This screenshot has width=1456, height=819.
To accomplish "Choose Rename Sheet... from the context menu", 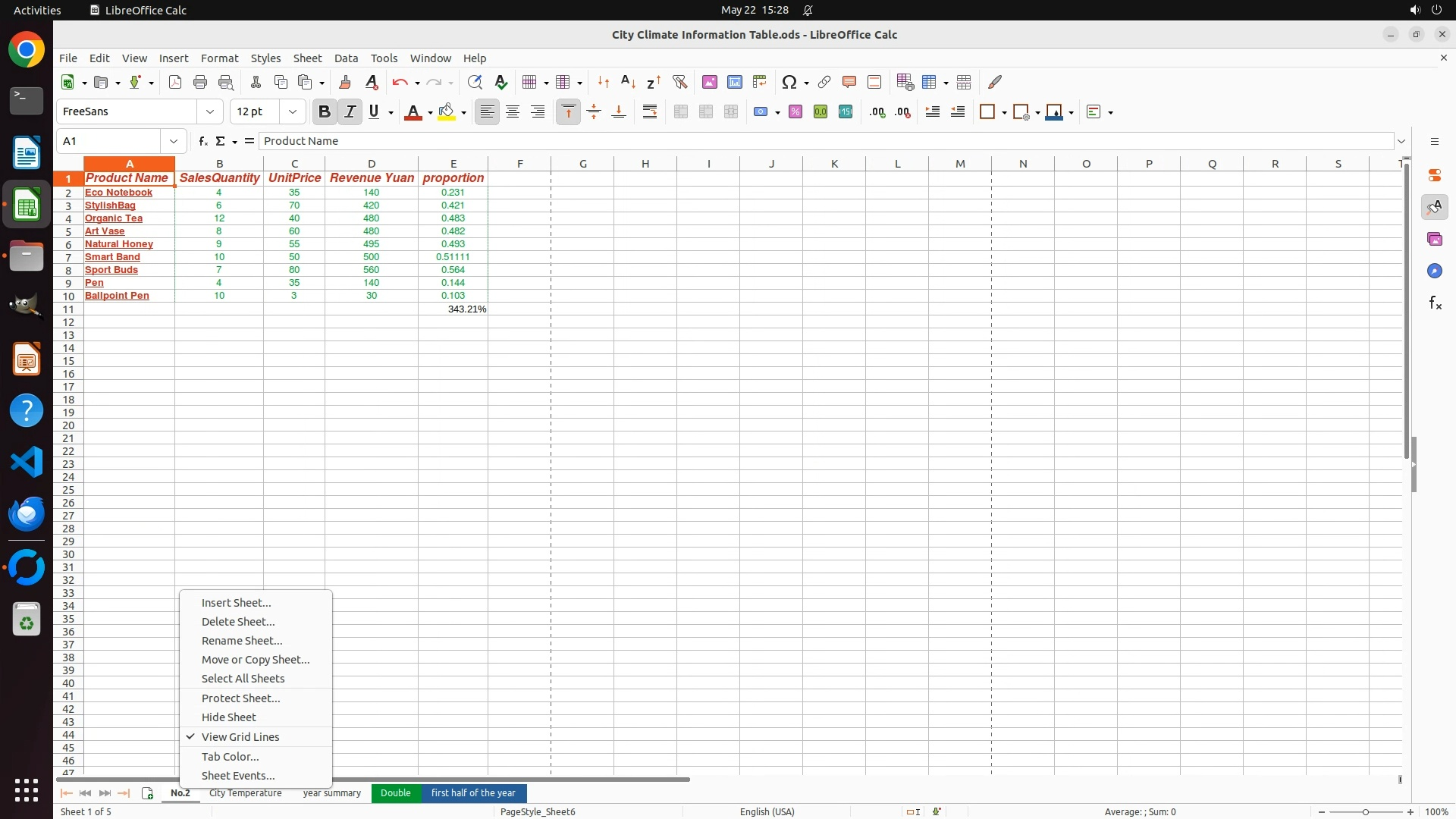I will [x=242, y=641].
